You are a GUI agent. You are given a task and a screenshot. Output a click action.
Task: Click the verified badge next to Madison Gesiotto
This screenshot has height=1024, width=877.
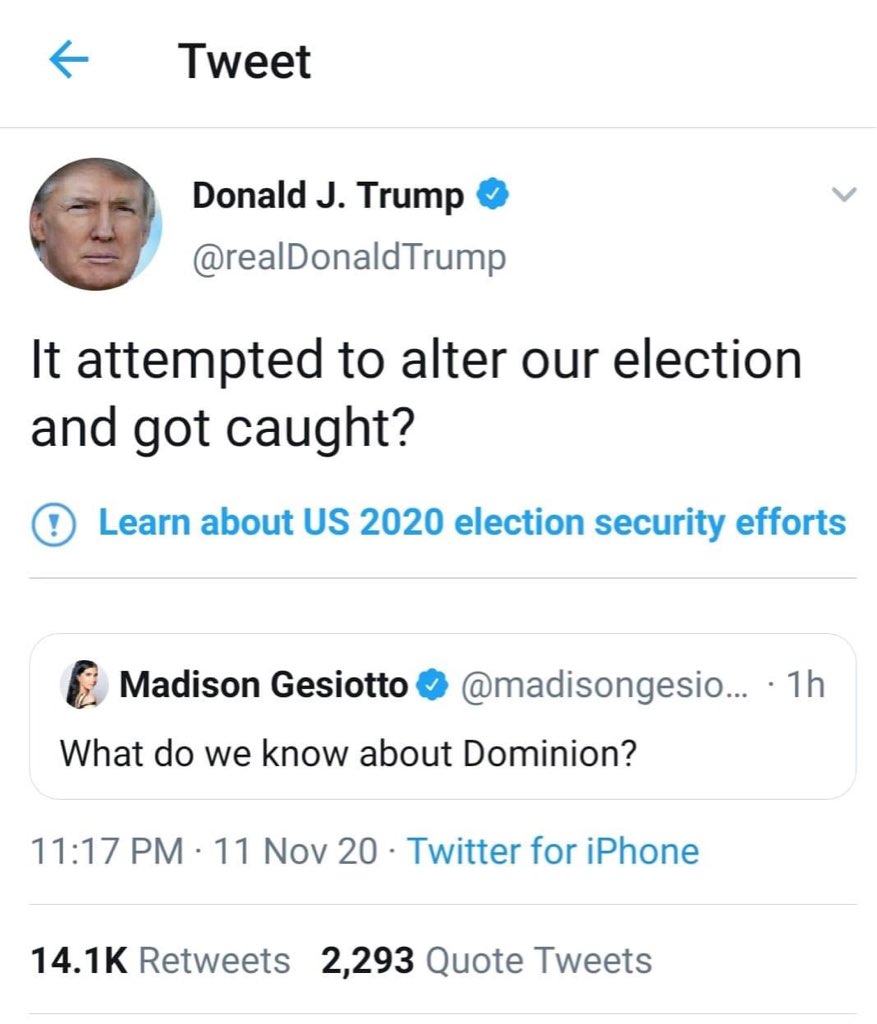point(431,685)
